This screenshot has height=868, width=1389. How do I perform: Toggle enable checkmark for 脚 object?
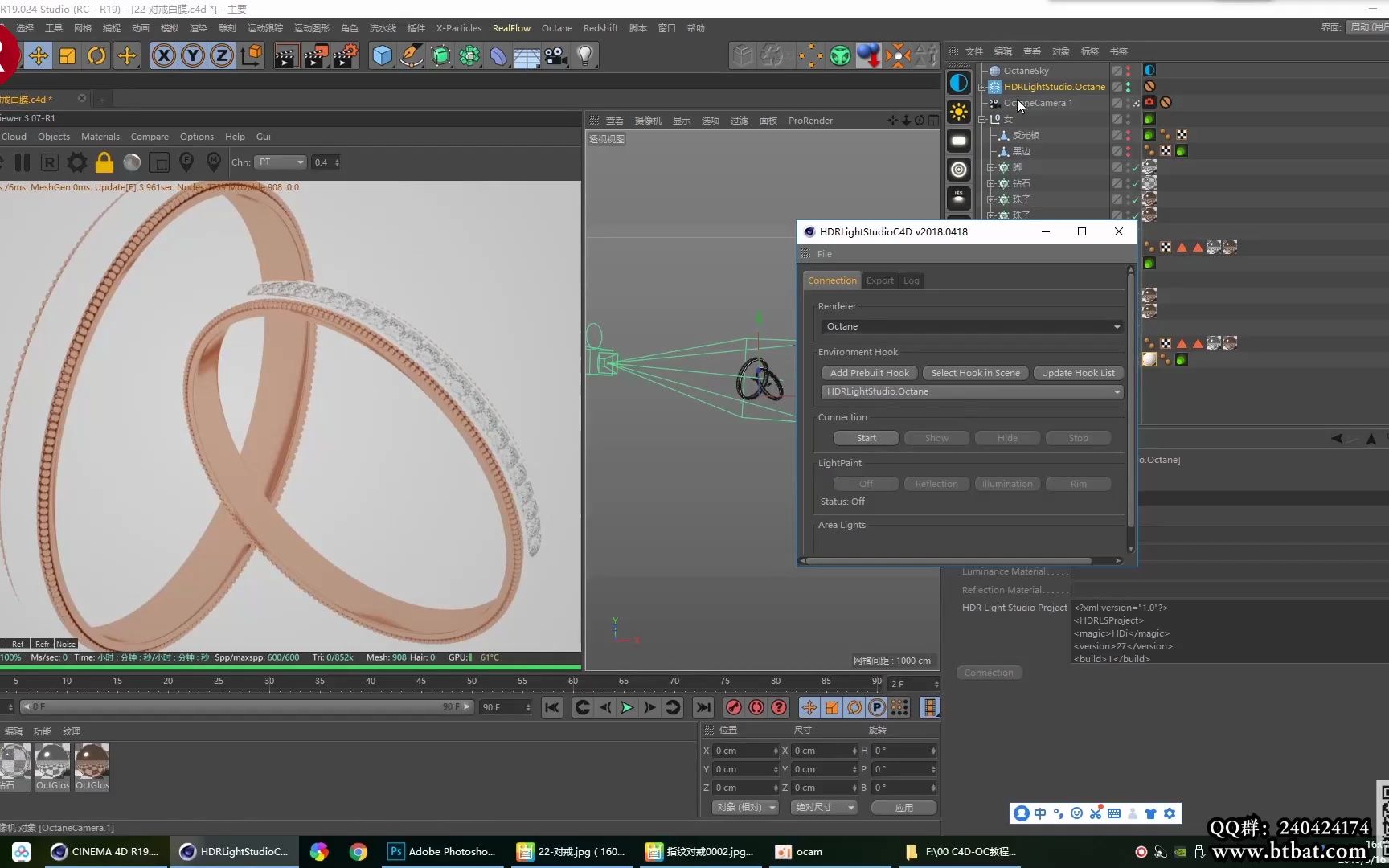tap(1135, 168)
